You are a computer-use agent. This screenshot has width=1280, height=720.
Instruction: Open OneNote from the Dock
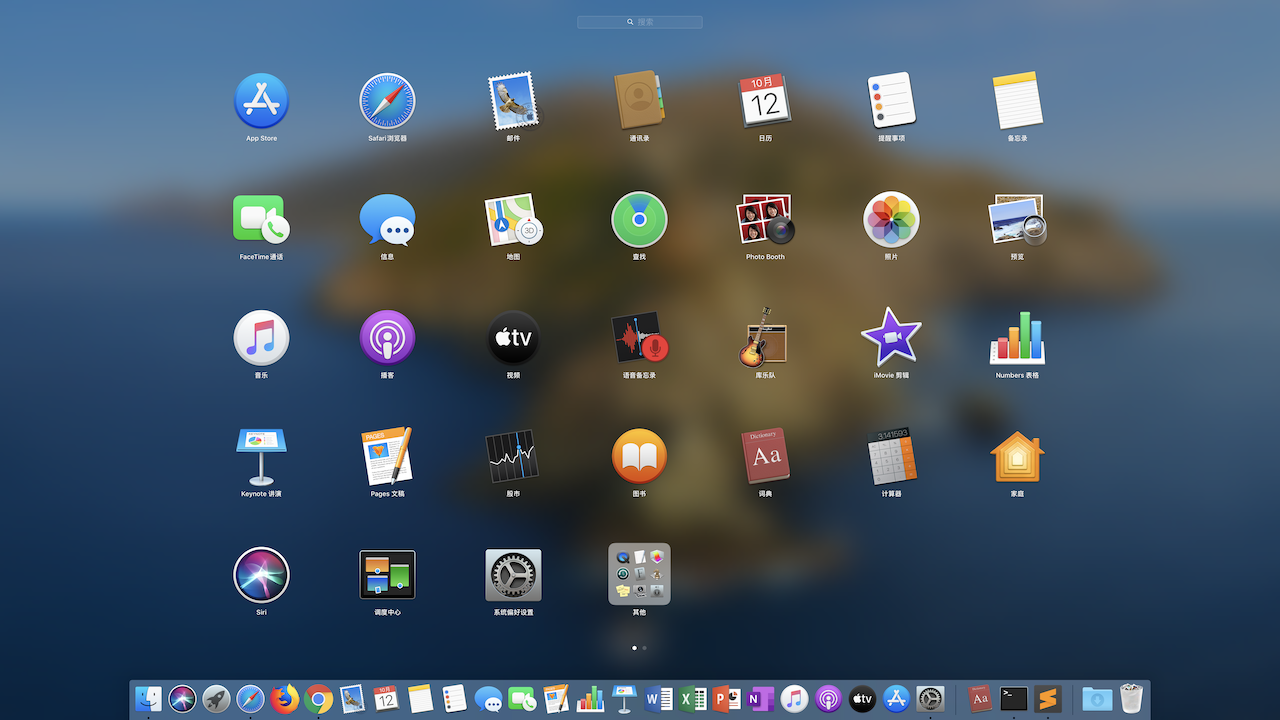(760, 698)
